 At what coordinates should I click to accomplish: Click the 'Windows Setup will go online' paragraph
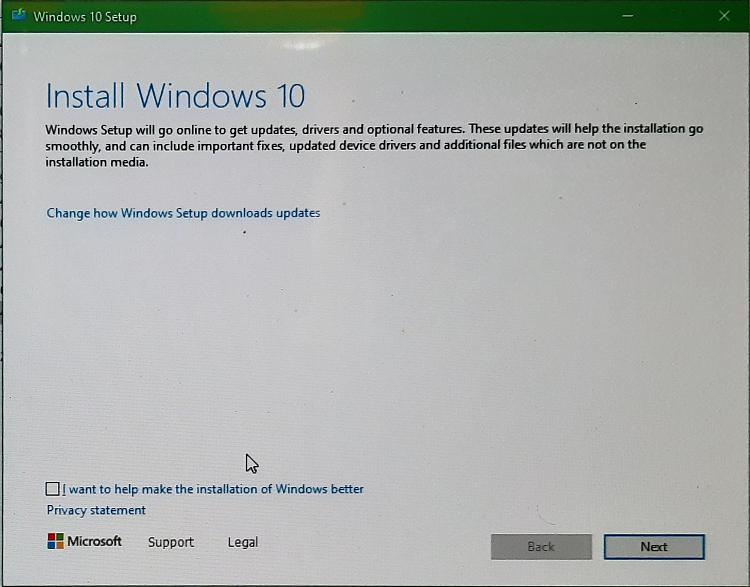click(374, 145)
